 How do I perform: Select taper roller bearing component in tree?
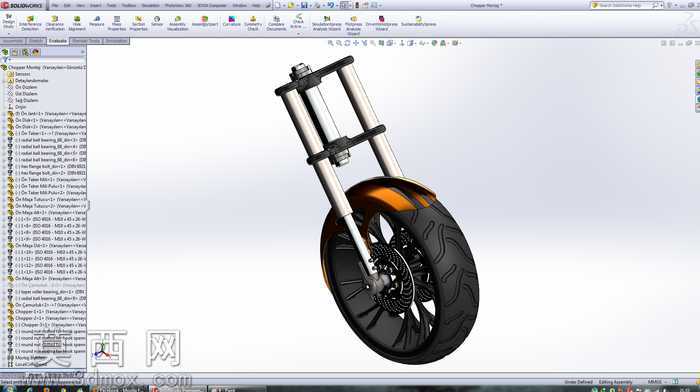[x=47, y=292]
